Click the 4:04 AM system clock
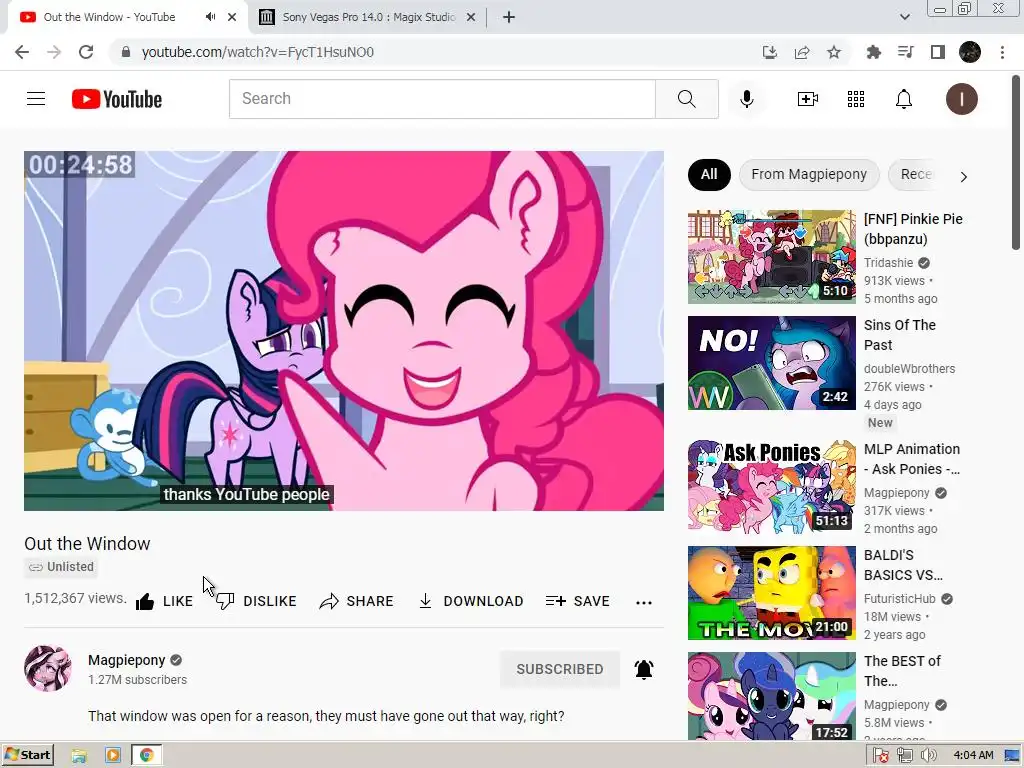 [973, 756]
